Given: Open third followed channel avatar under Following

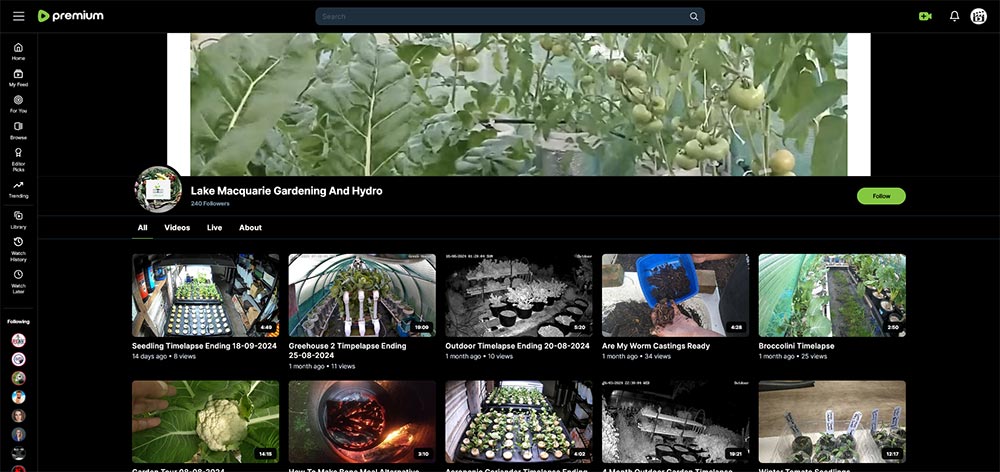Looking at the screenshot, I should click(x=18, y=378).
